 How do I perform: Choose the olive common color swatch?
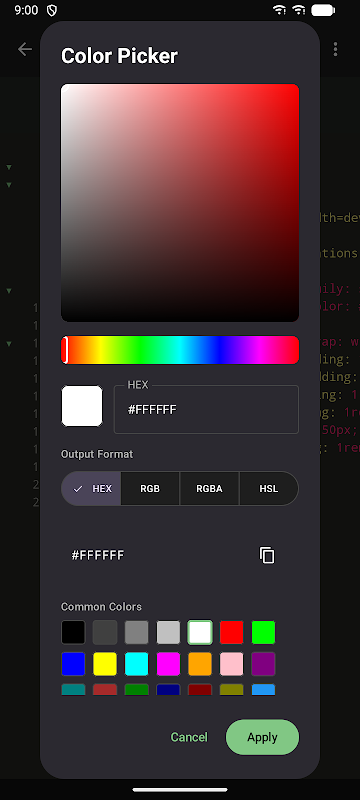pyautogui.click(x=232, y=689)
